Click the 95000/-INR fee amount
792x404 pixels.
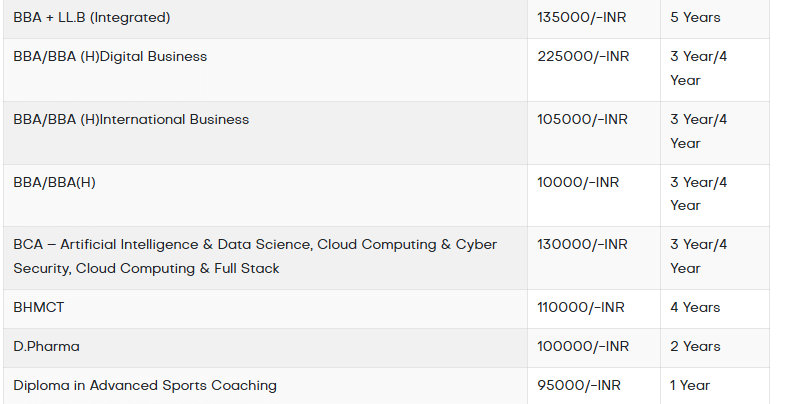tap(579, 386)
